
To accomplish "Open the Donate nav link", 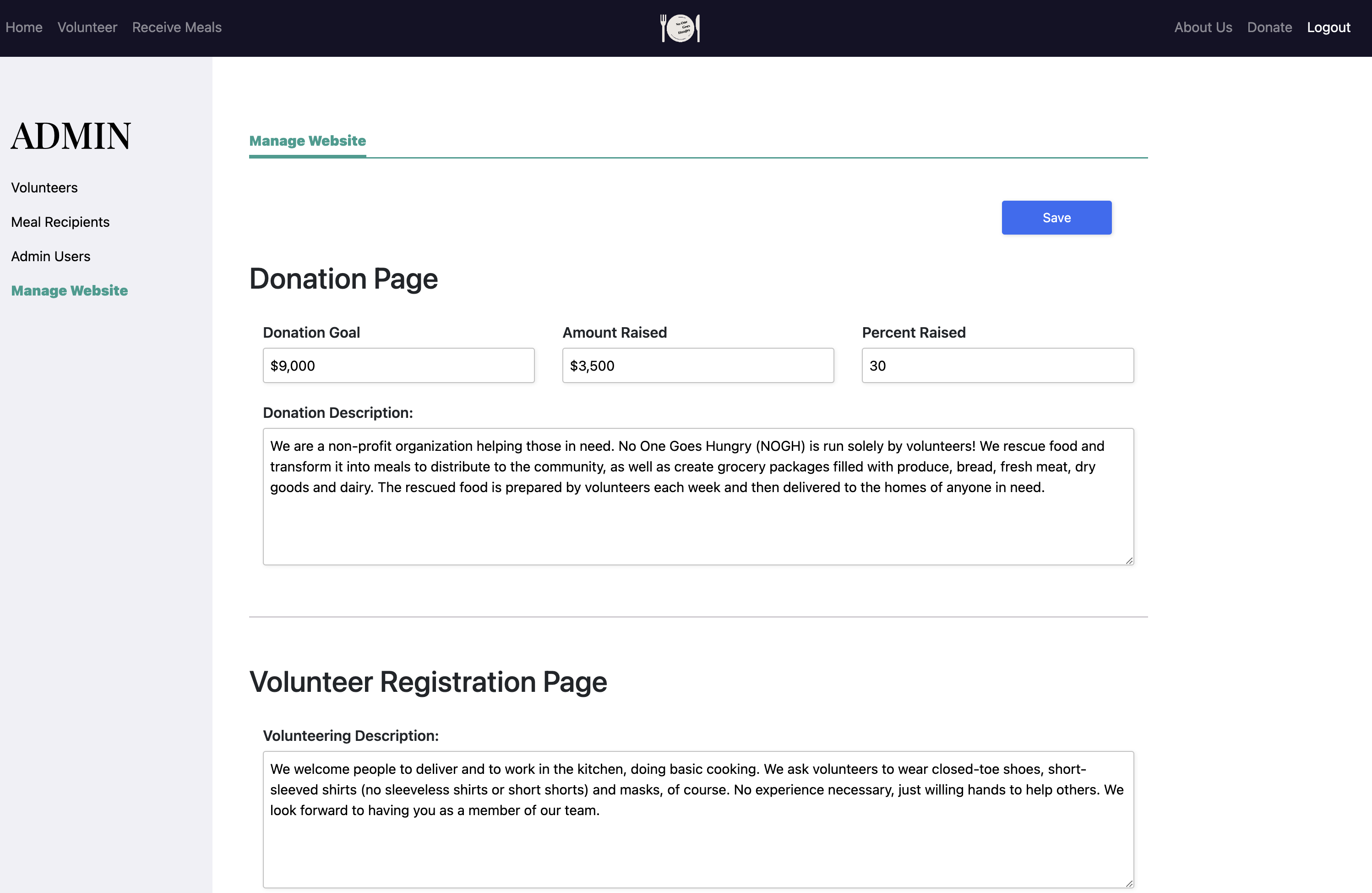I will tap(1269, 27).
